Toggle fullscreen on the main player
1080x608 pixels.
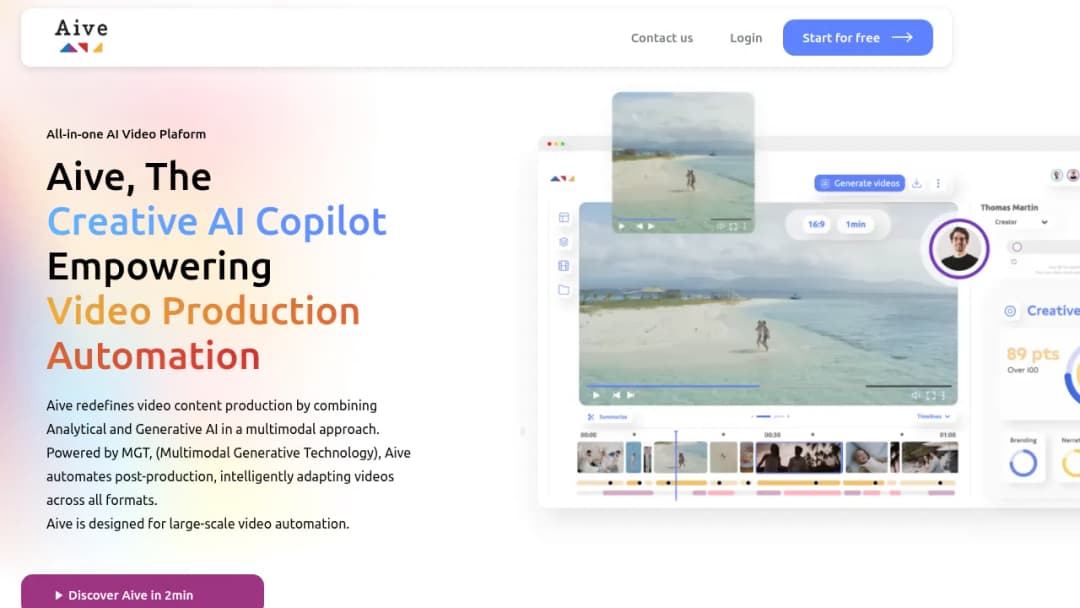(x=931, y=395)
